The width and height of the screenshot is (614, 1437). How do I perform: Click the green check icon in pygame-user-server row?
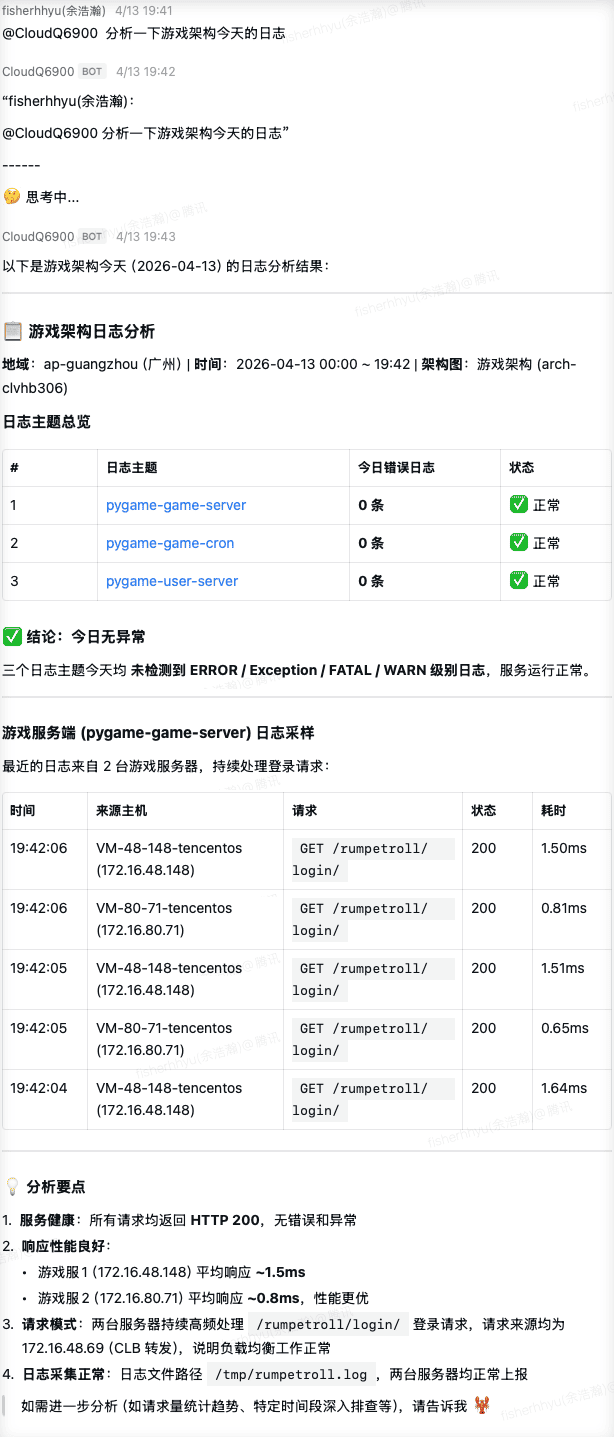click(x=518, y=581)
